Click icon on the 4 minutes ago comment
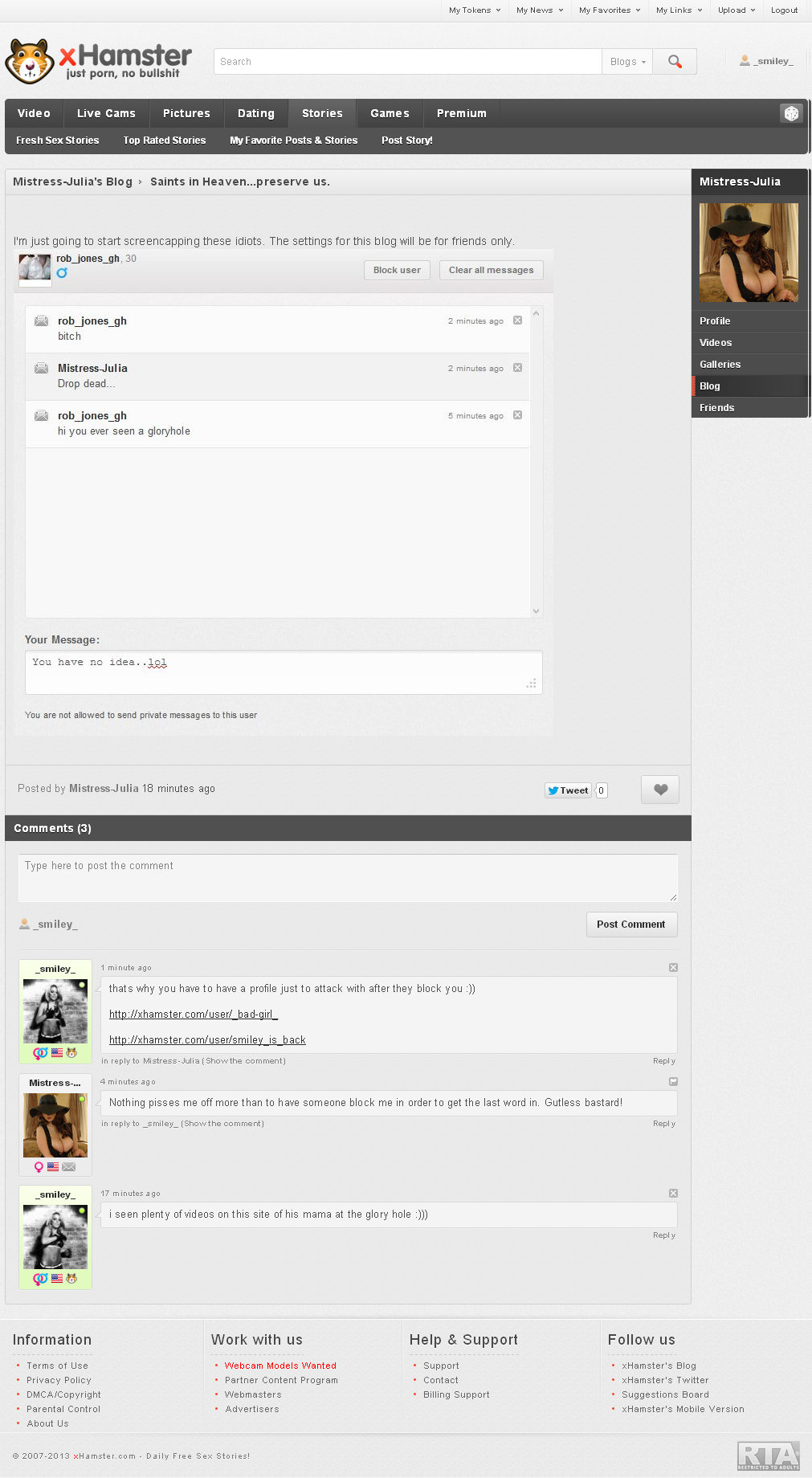The height and width of the screenshot is (1478, 812). [x=673, y=1082]
